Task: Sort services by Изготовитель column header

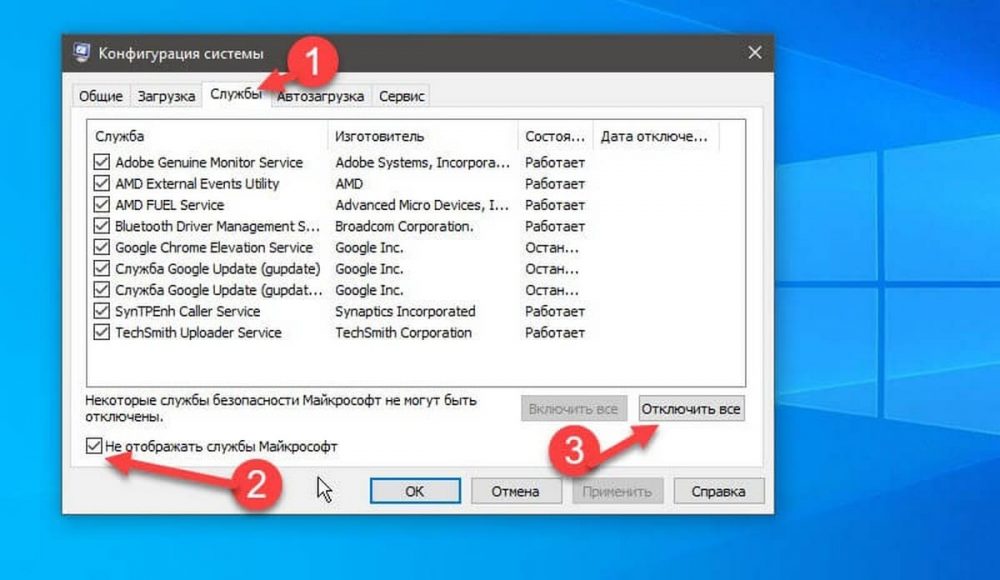Action: point(421,136)
